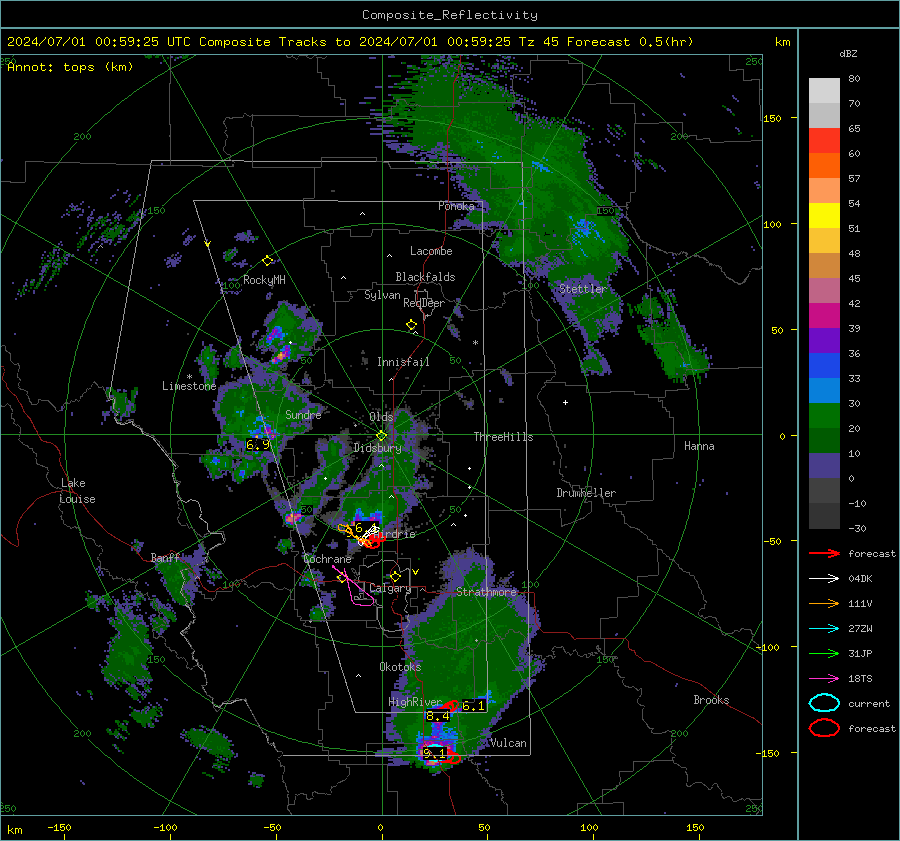Screen dimensions: 900x841
Task: Click the RockyMH label
Action: click(x=264, y=280)
